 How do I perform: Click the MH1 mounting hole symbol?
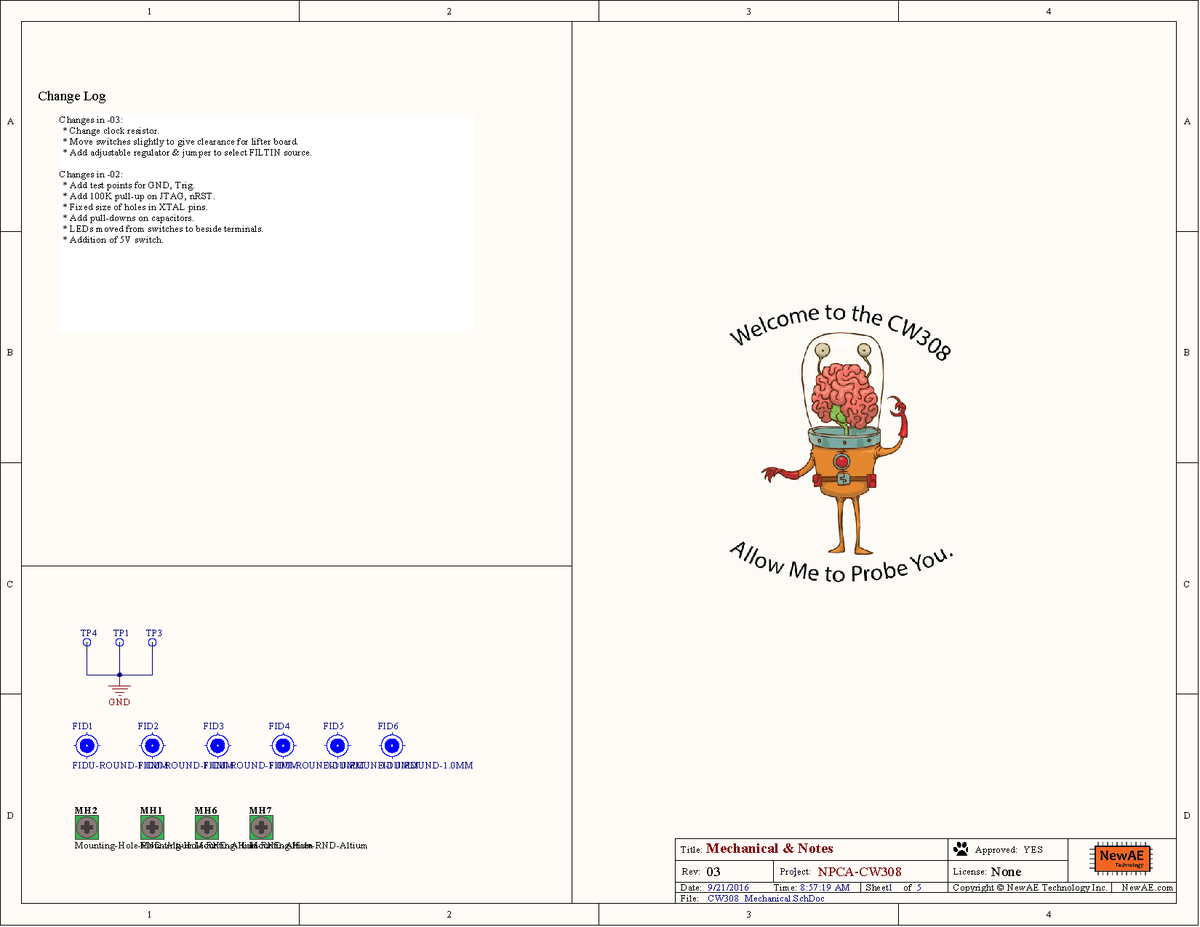tap(151, 827)
